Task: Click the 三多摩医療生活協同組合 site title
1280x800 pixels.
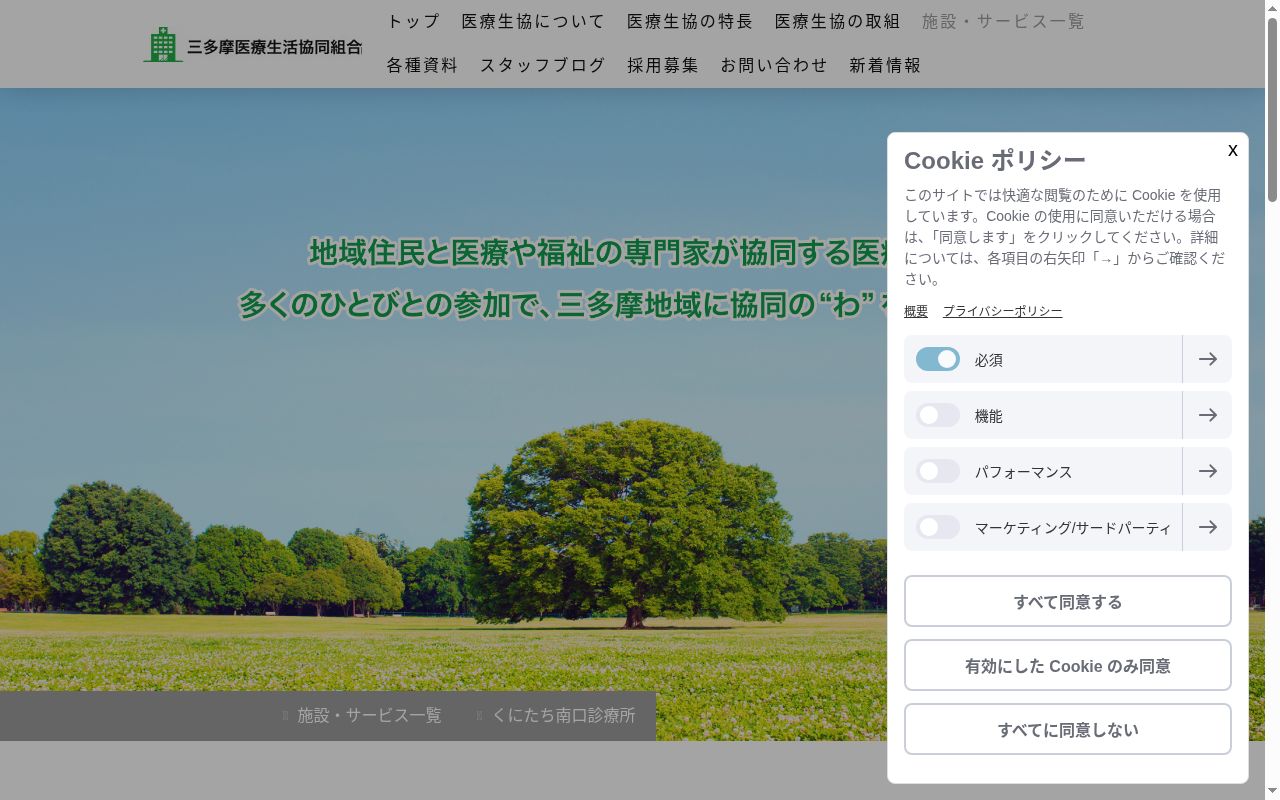Action: (x=274, y=47)
